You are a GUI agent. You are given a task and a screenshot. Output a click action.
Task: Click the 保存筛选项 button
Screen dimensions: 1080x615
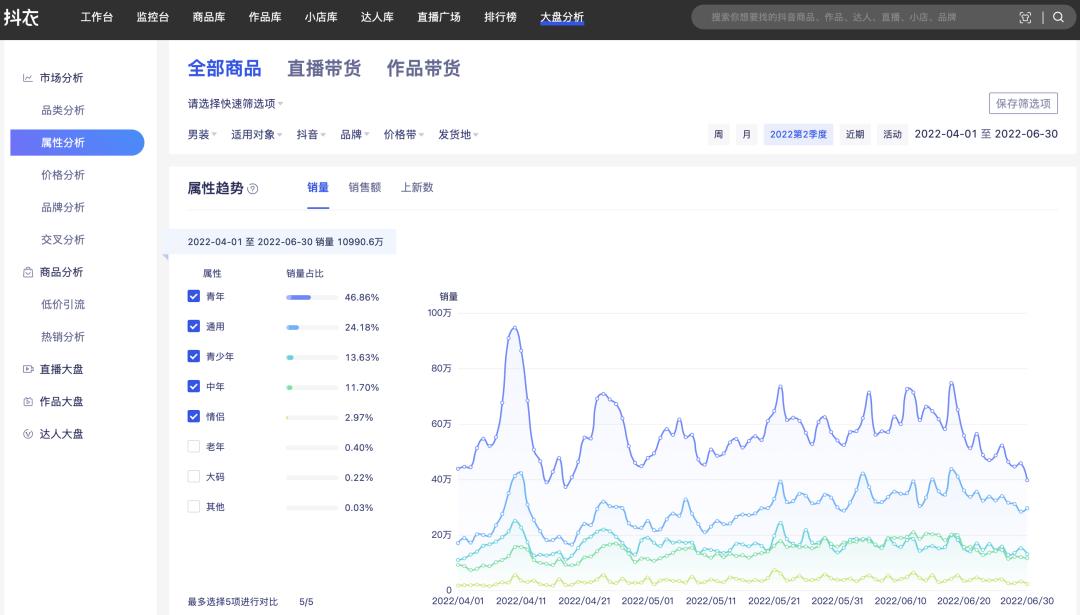[x=1023, y=104]
